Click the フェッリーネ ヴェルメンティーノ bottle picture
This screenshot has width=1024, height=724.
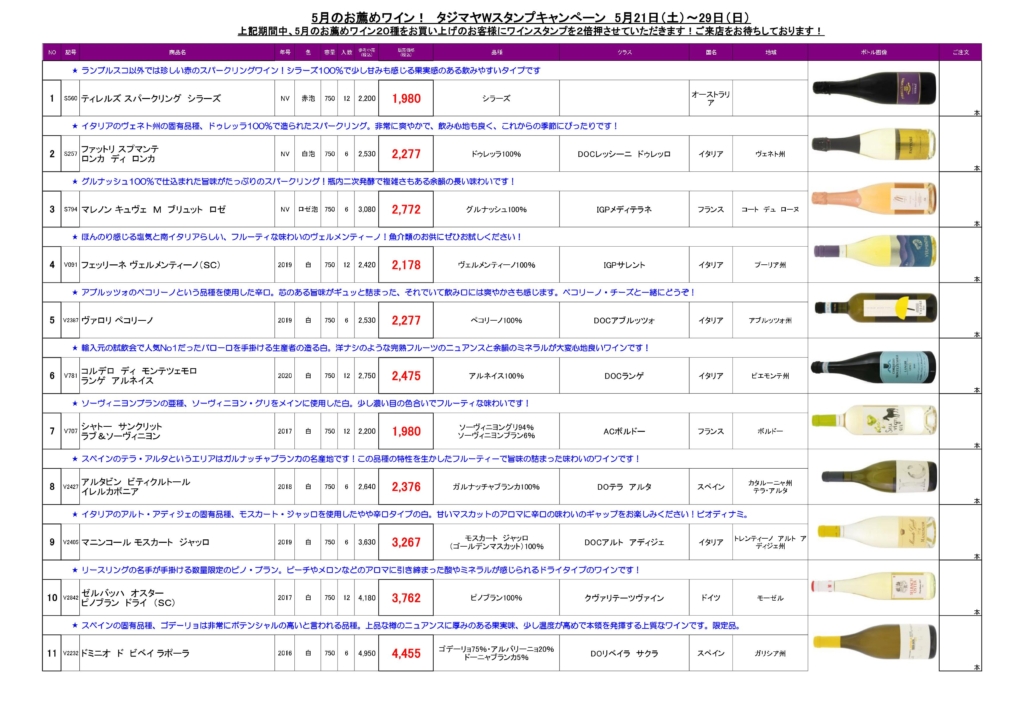875,251
